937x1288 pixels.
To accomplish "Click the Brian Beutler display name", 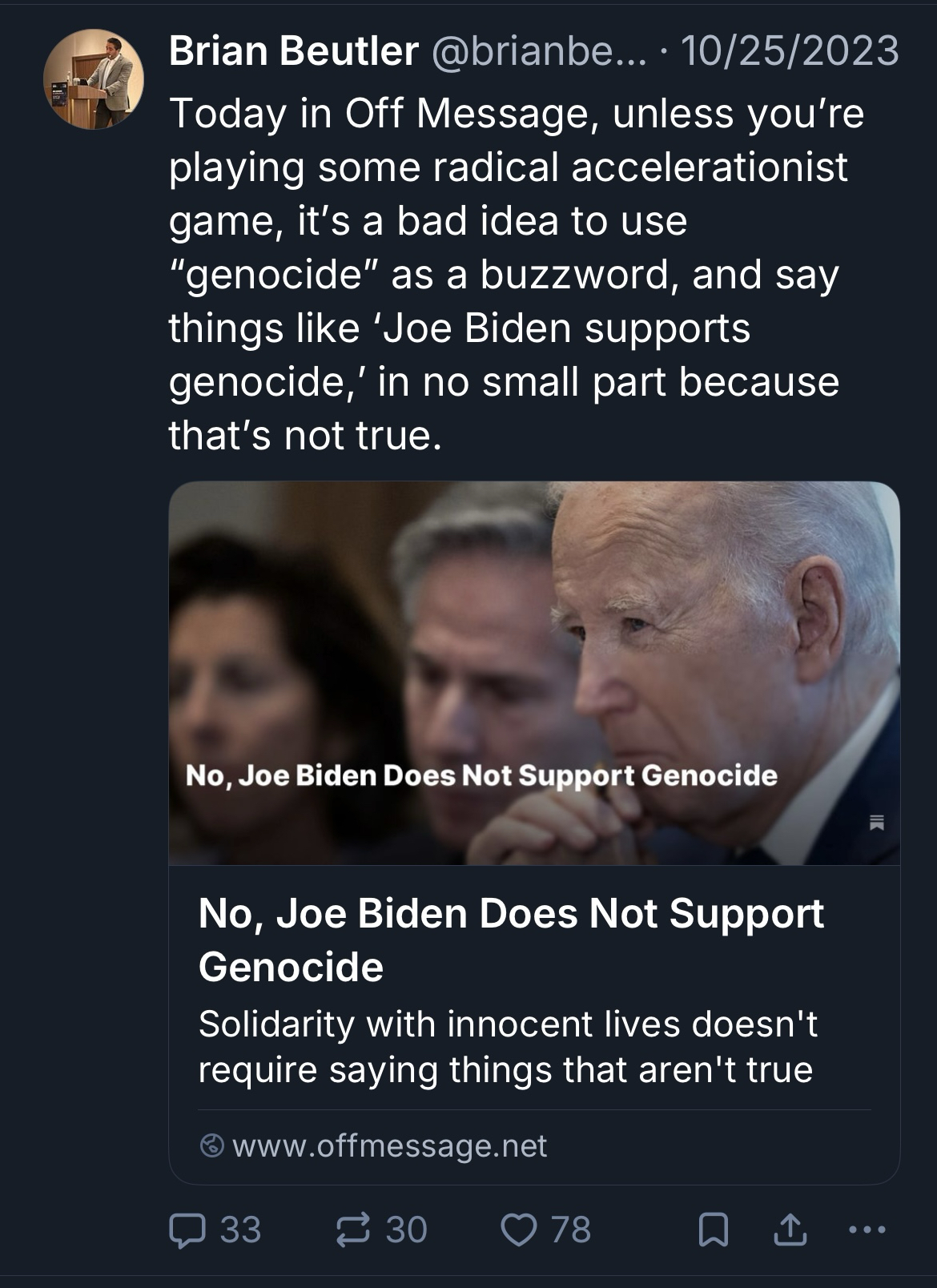I will coord(293,52).
